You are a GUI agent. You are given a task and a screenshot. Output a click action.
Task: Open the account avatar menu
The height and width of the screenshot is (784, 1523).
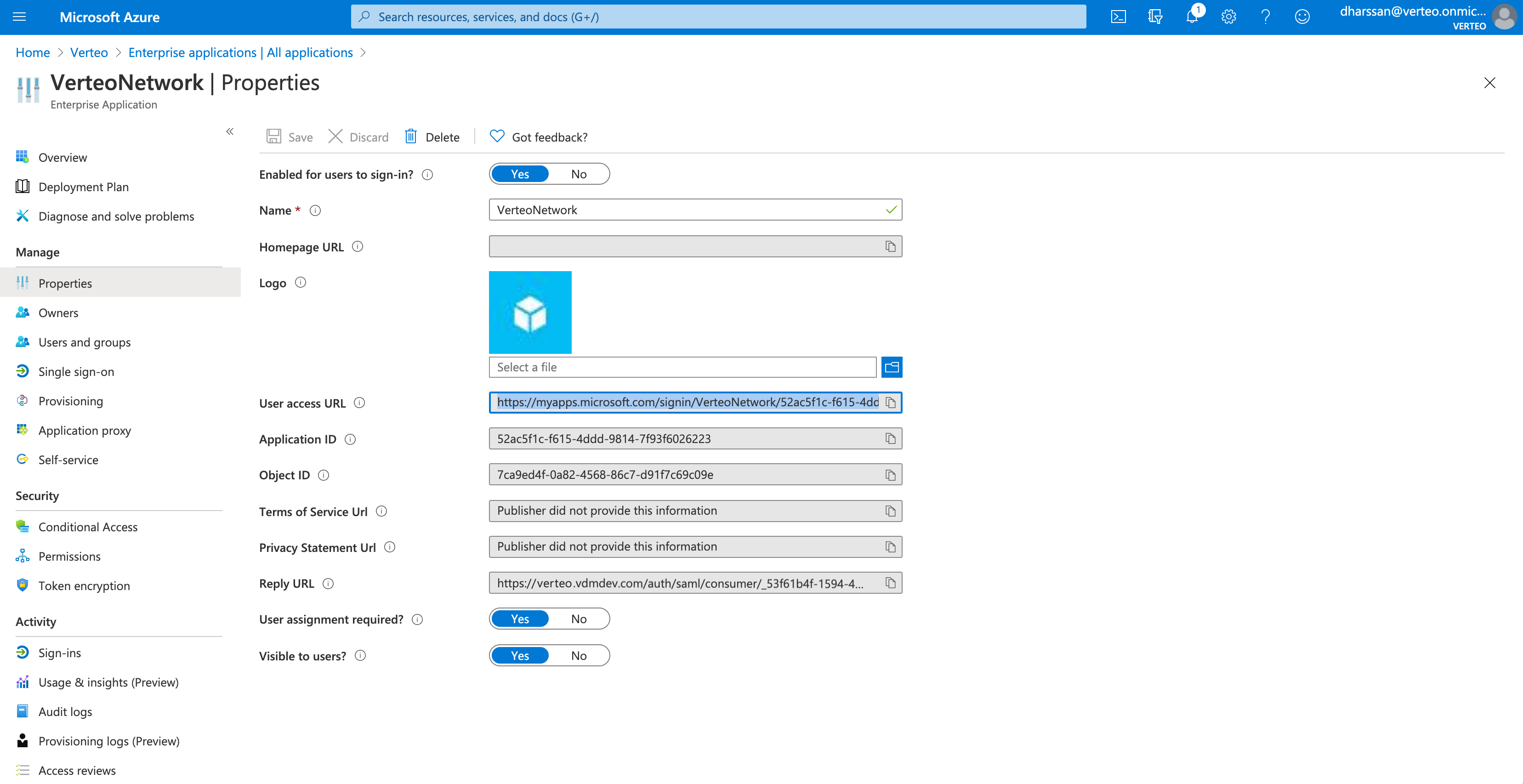1504,17
